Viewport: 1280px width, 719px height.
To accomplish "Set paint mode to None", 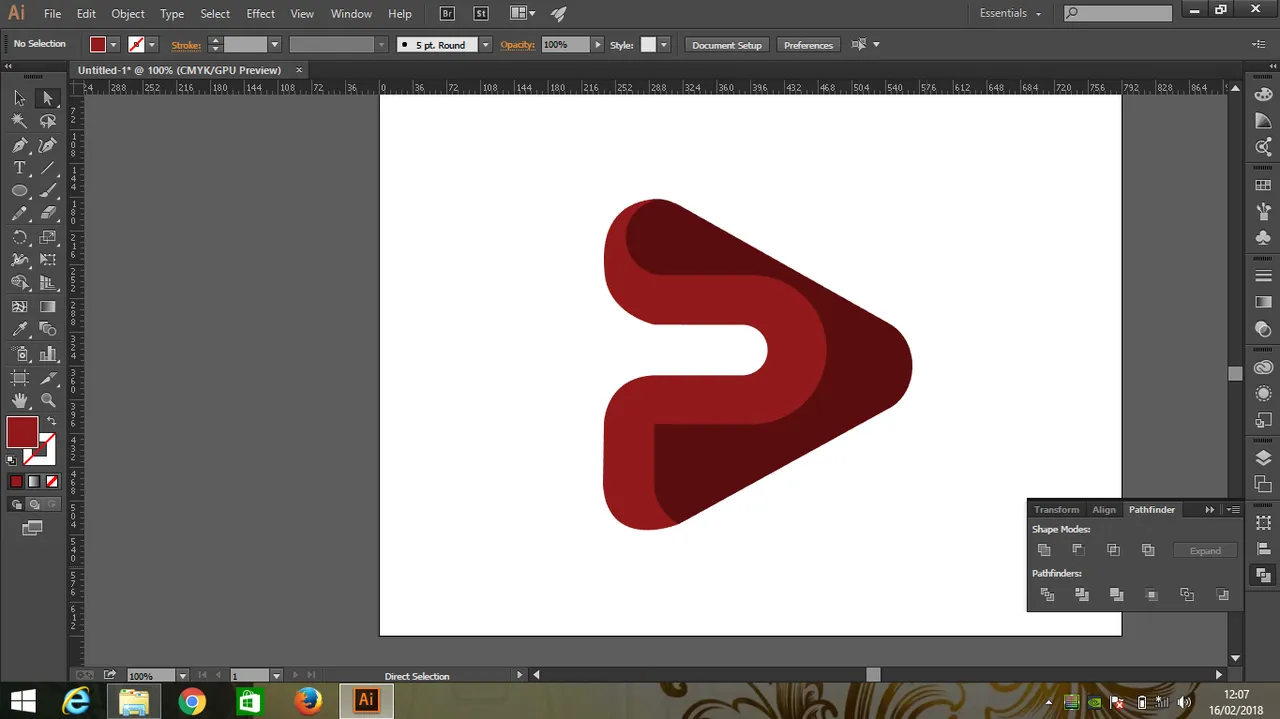I will point(50,481).
